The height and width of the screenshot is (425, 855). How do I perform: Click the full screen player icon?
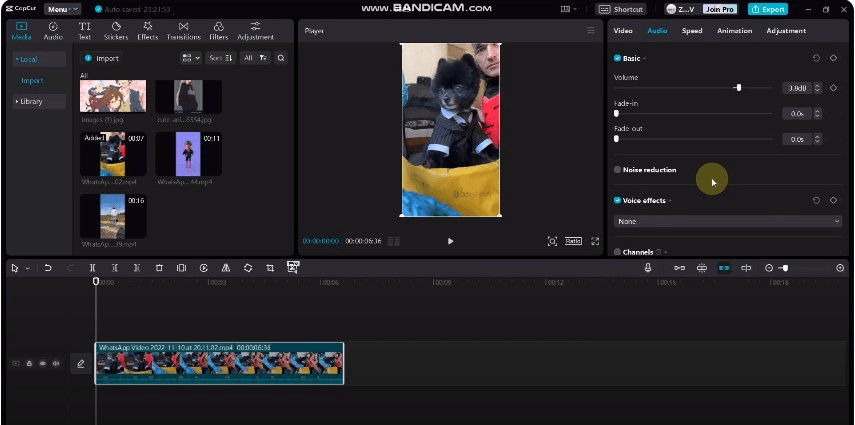pos(595,241)
